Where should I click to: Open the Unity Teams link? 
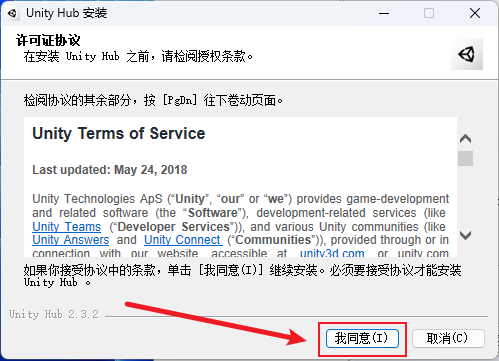click(66, 227)
